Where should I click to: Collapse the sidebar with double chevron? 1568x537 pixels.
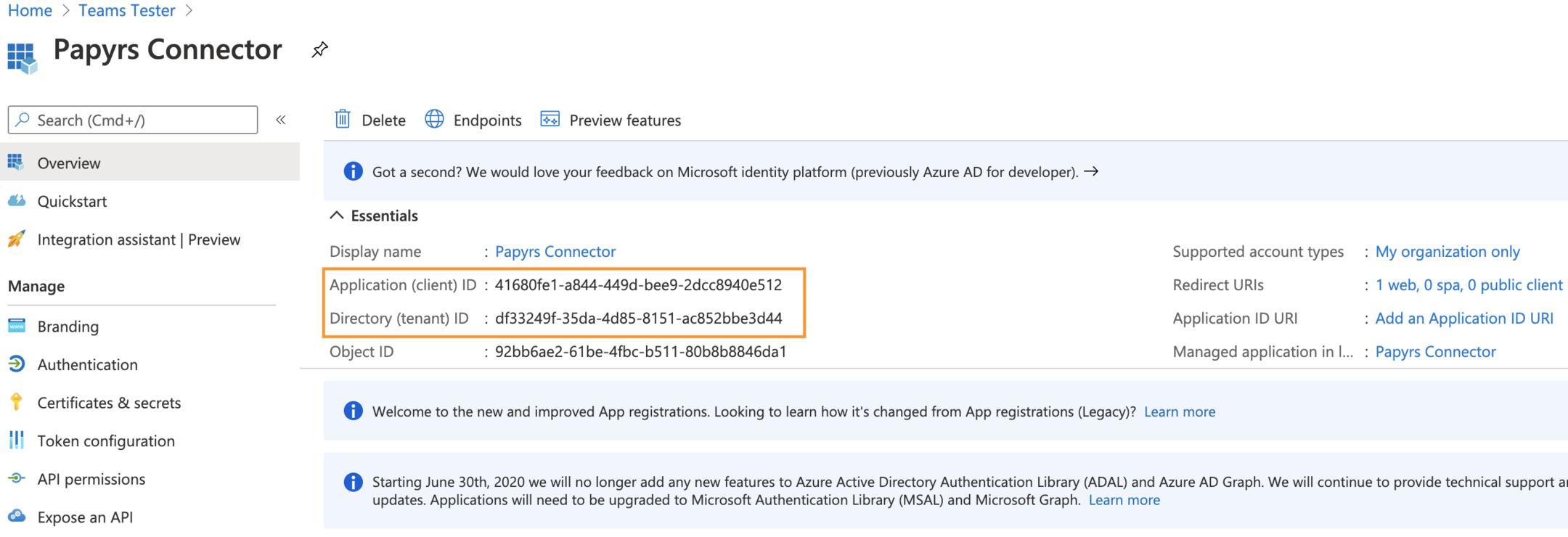pyautogui.click(x=280, y=120)
